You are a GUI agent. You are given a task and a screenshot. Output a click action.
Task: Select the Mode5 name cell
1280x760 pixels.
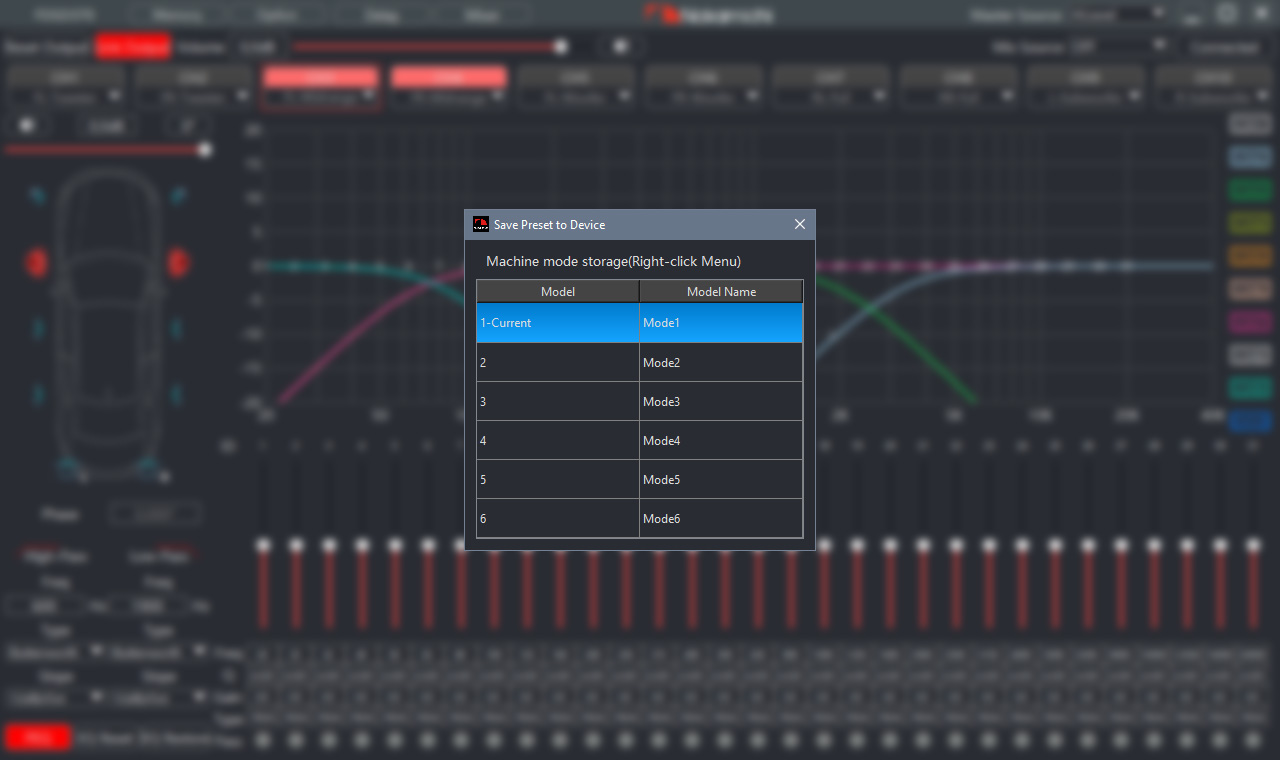click(721, 479)
